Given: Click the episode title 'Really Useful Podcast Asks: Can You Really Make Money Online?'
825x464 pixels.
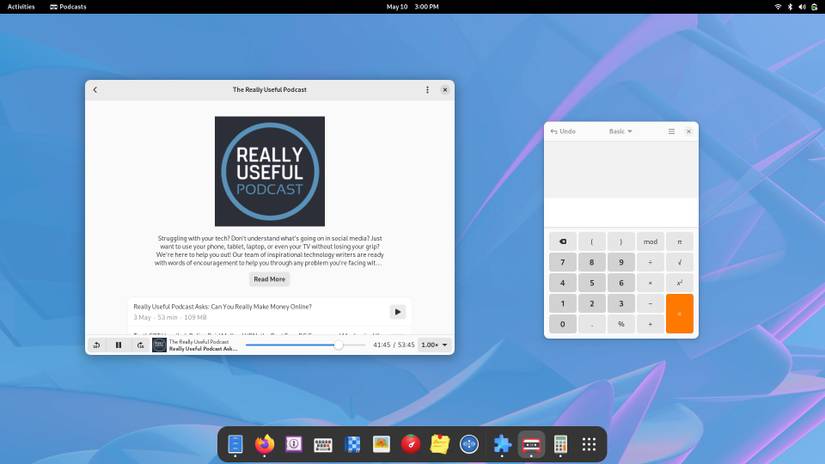Looking at the screenshot, I should click(x=223, y=307).
